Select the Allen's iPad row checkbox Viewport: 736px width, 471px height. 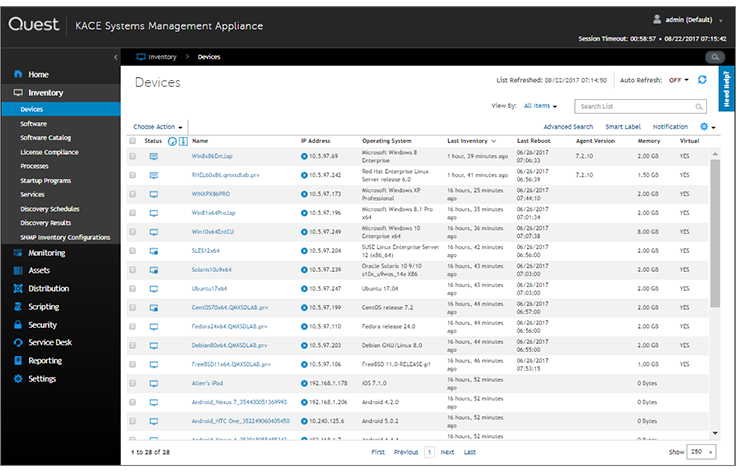133,383
